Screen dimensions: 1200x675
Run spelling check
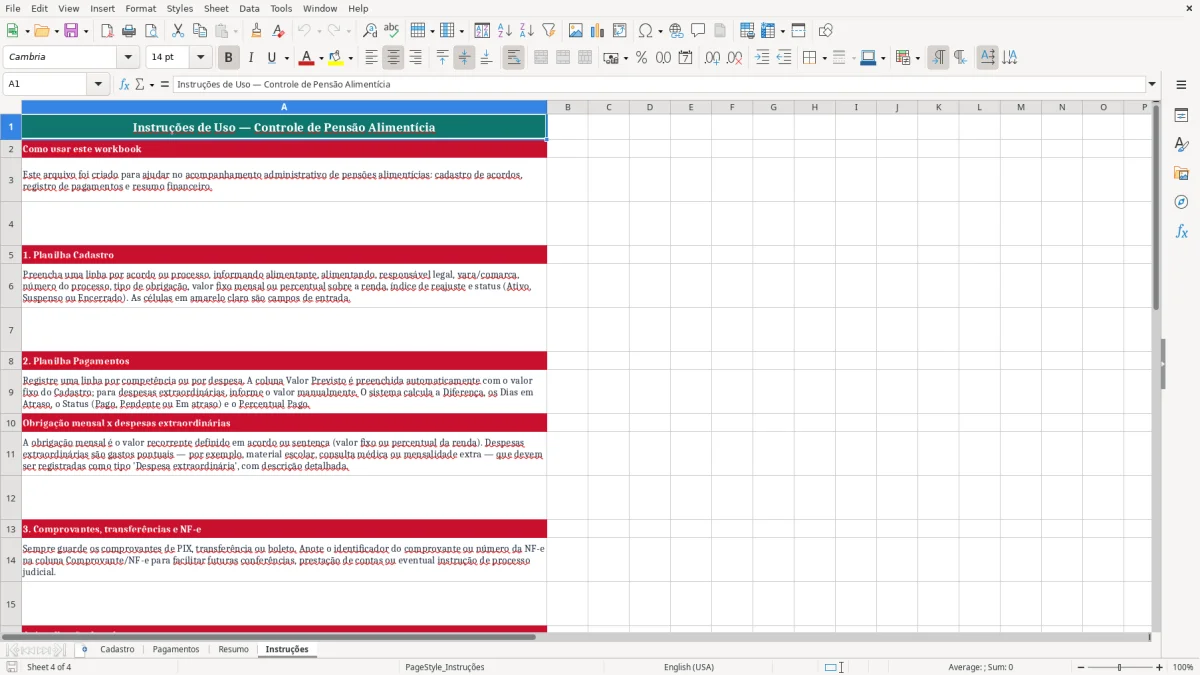pos(392,31)
